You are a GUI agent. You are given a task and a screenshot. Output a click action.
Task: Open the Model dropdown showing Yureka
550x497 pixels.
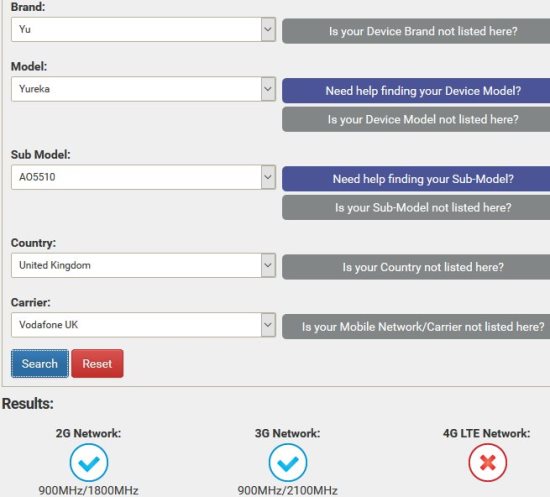143,89
